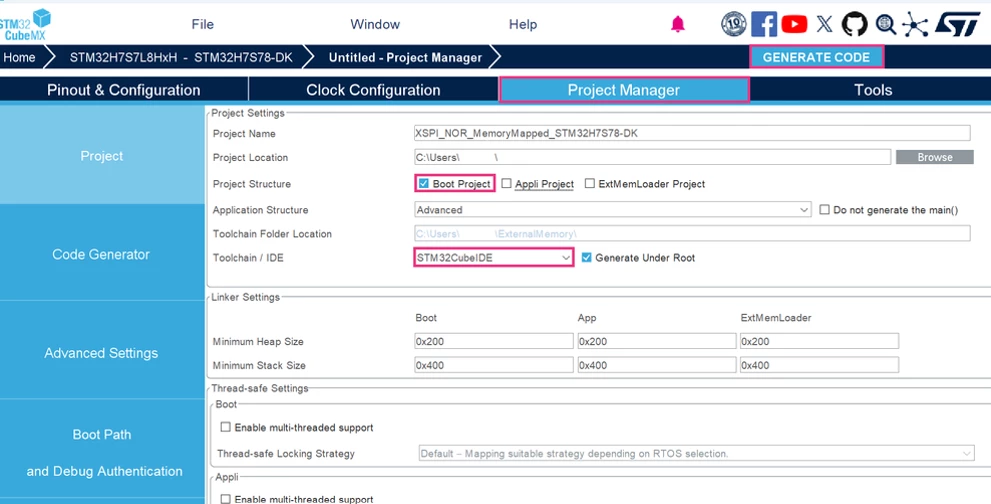Click Boot Minimum Stack Size field
991x504 pixels.
(494, 365)
